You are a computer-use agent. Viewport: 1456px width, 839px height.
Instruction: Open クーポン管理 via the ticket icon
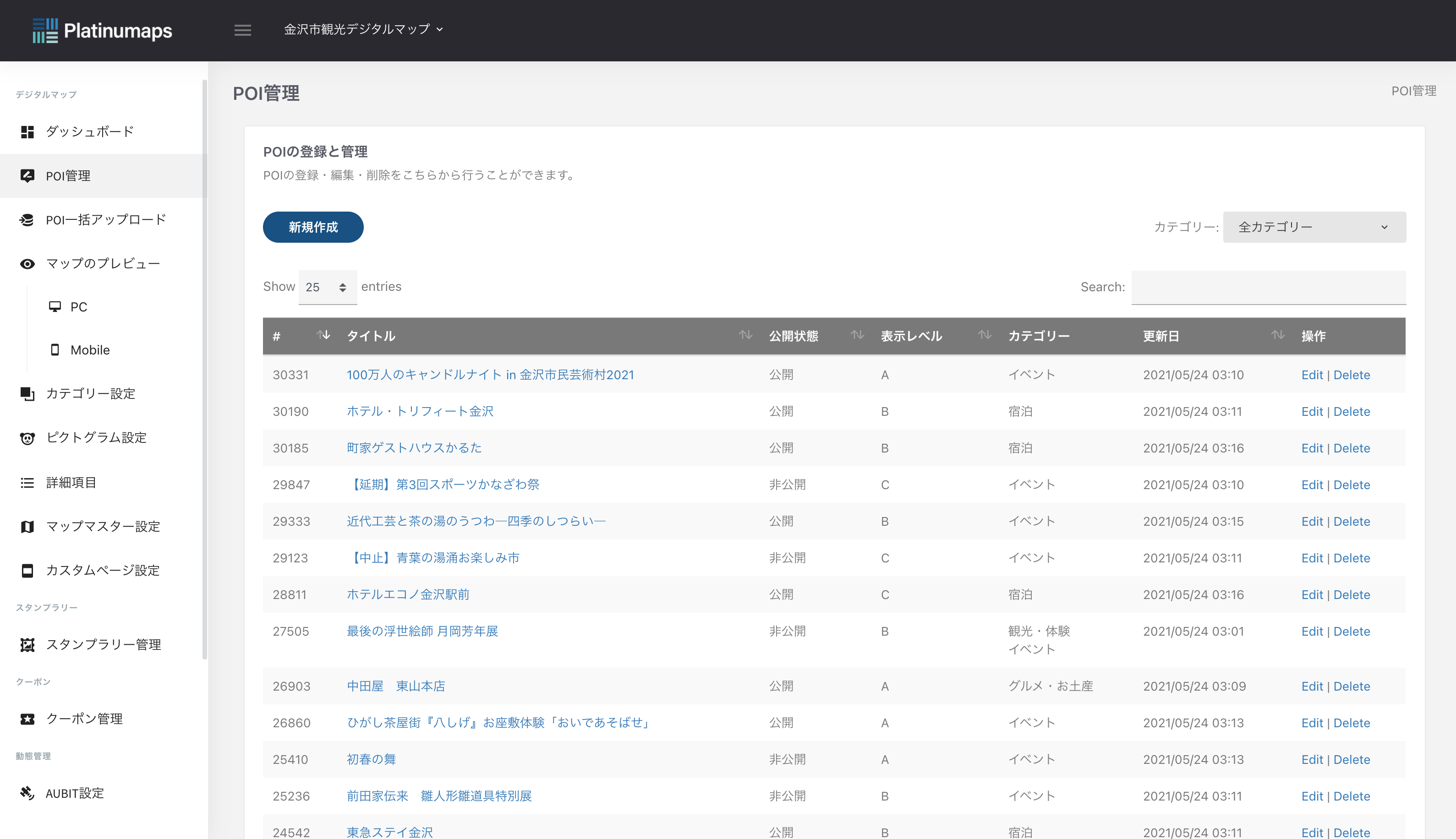[27, 719]
